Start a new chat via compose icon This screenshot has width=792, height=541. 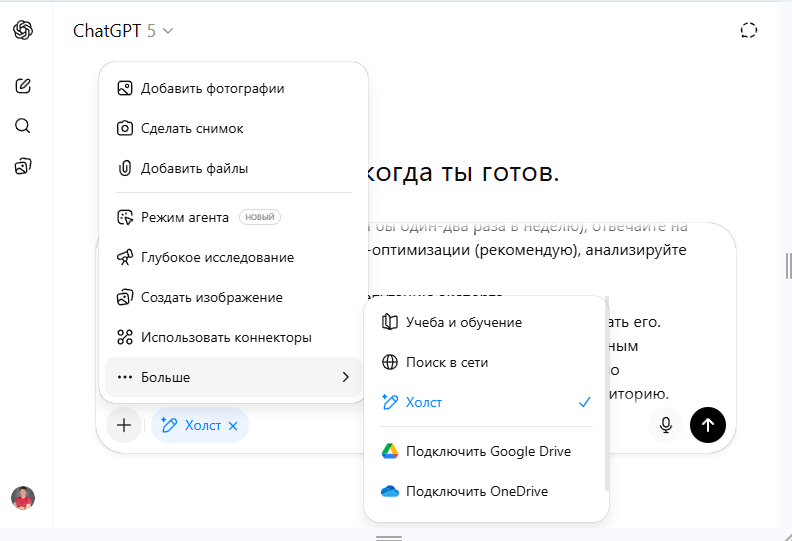tap(23, 86)
